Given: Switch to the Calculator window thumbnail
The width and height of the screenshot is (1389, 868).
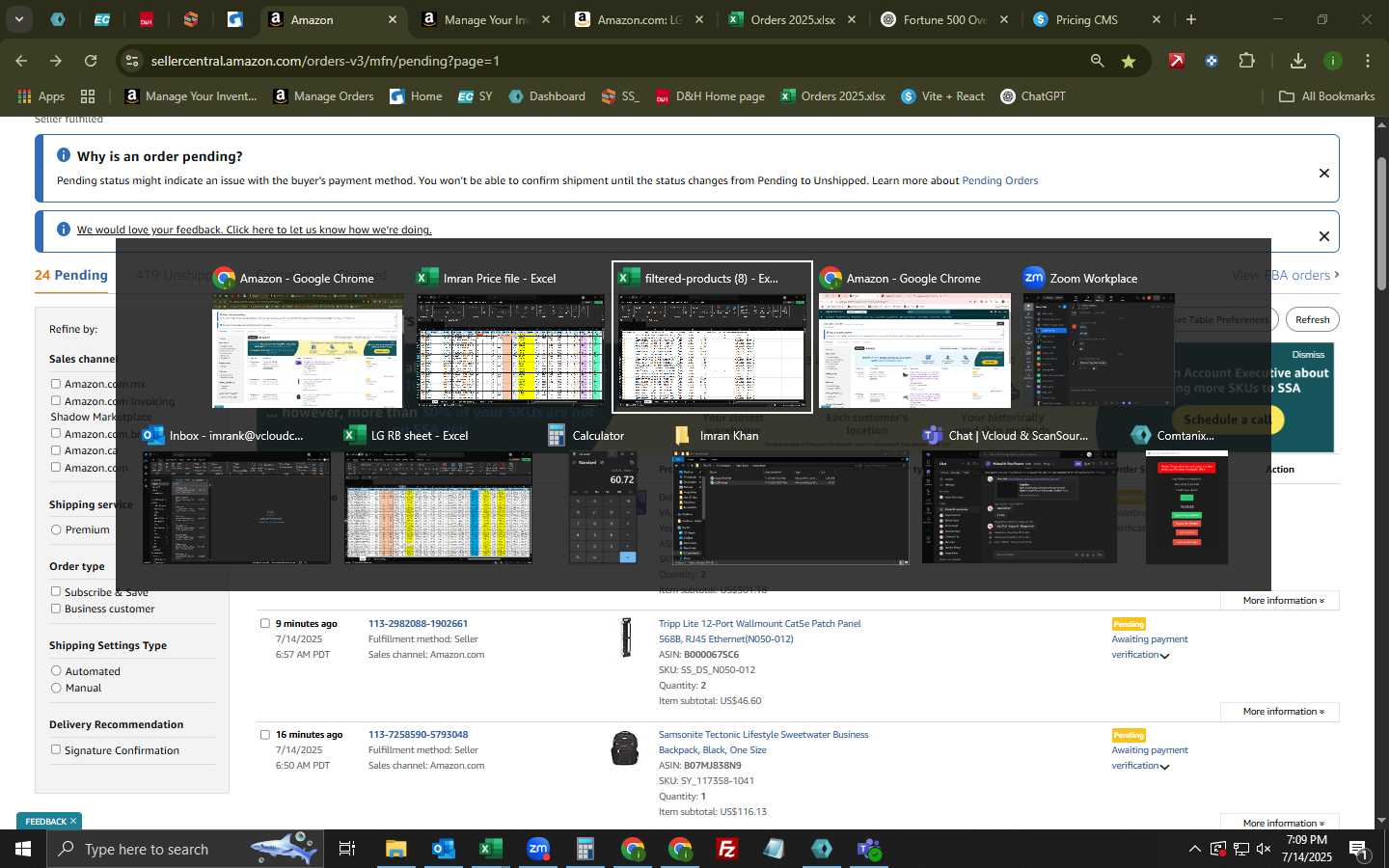Looking at the screenshot, I should point(603,498).
